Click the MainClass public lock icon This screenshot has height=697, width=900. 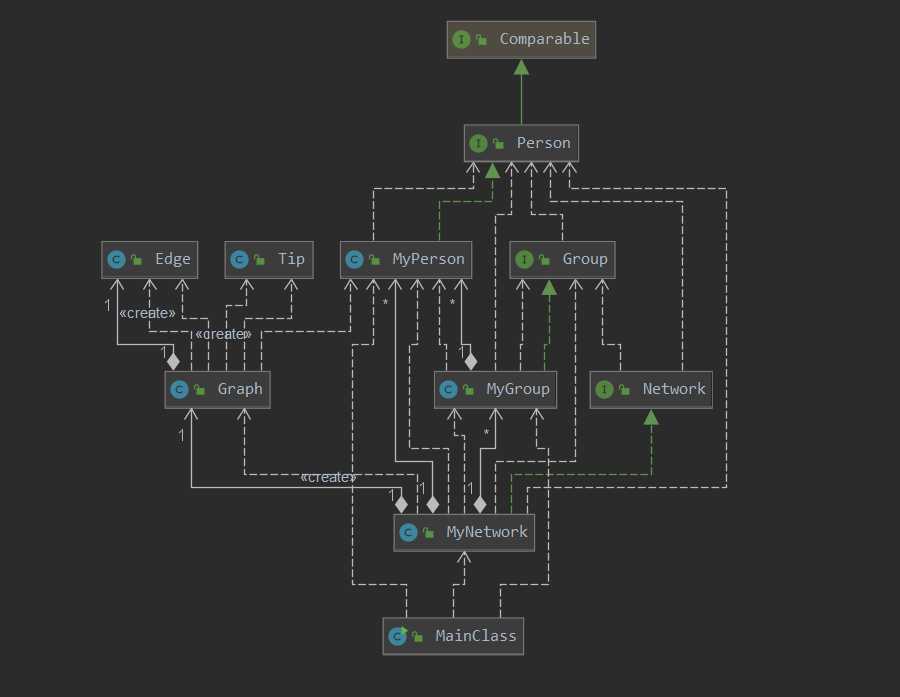pyautogui.click(x=417, y=636)
